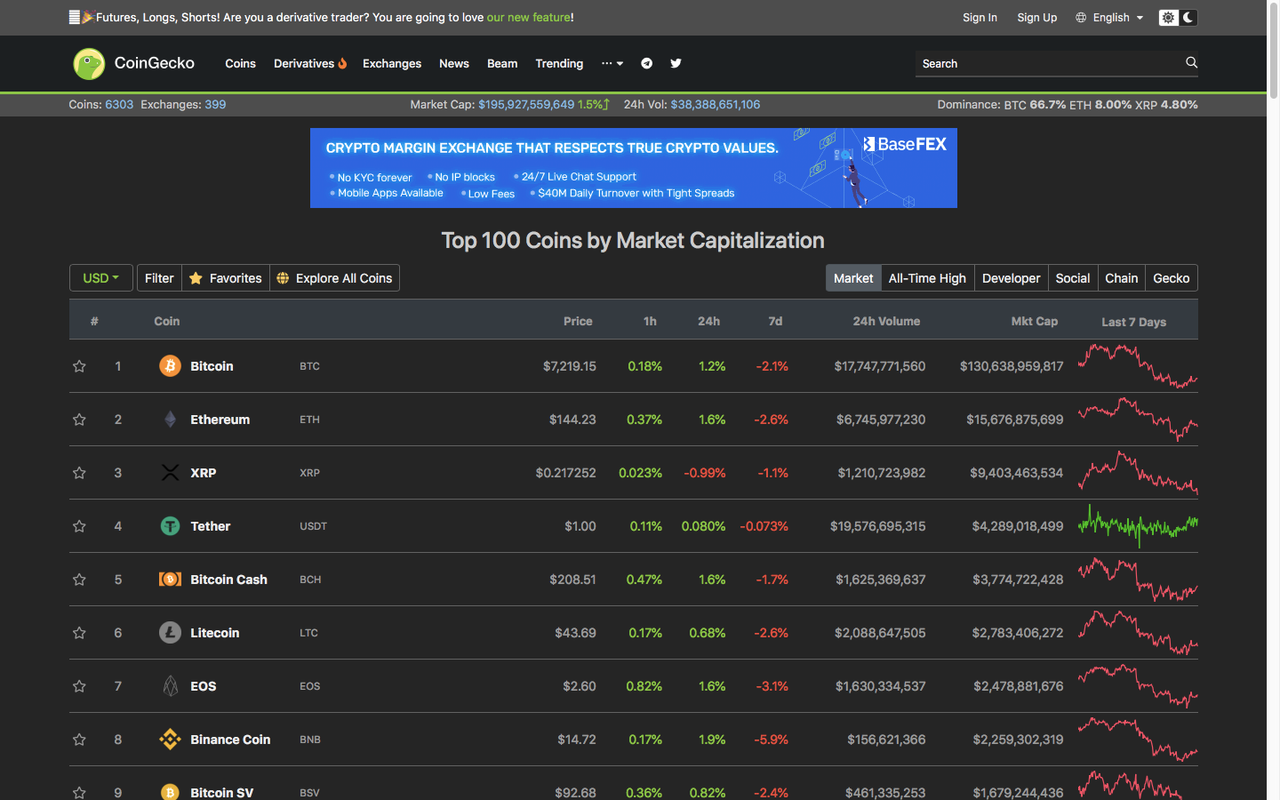Open the Exchanges menu

(392, 63)
